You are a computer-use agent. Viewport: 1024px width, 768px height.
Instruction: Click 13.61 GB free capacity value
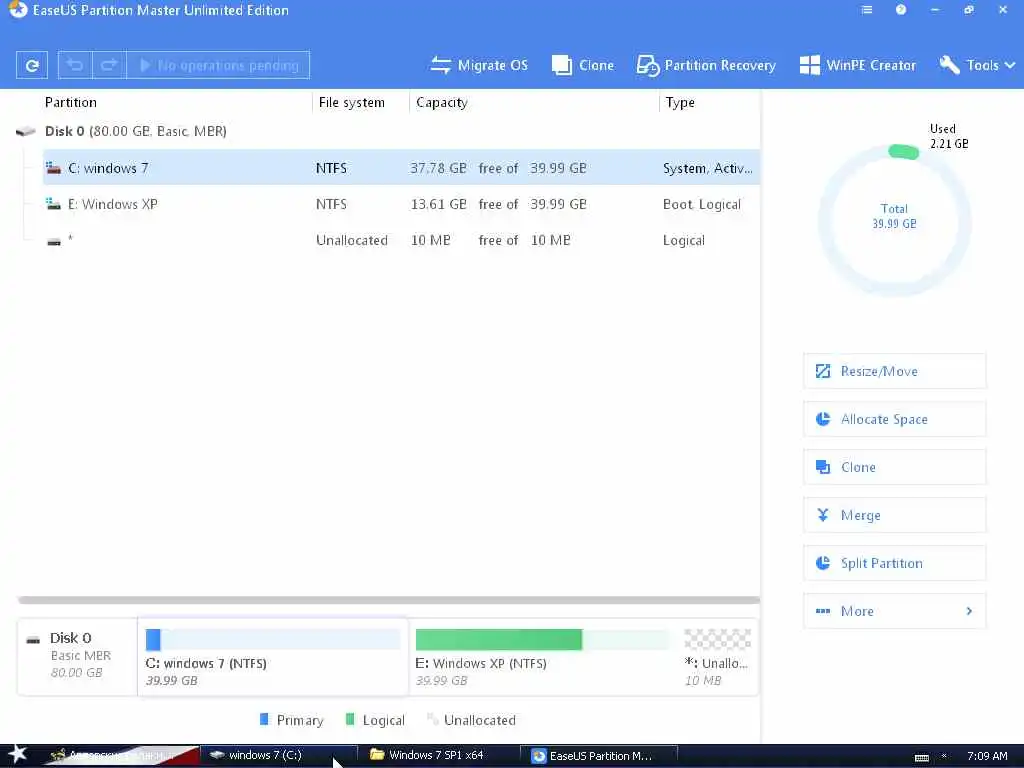[x=438, y=204]
